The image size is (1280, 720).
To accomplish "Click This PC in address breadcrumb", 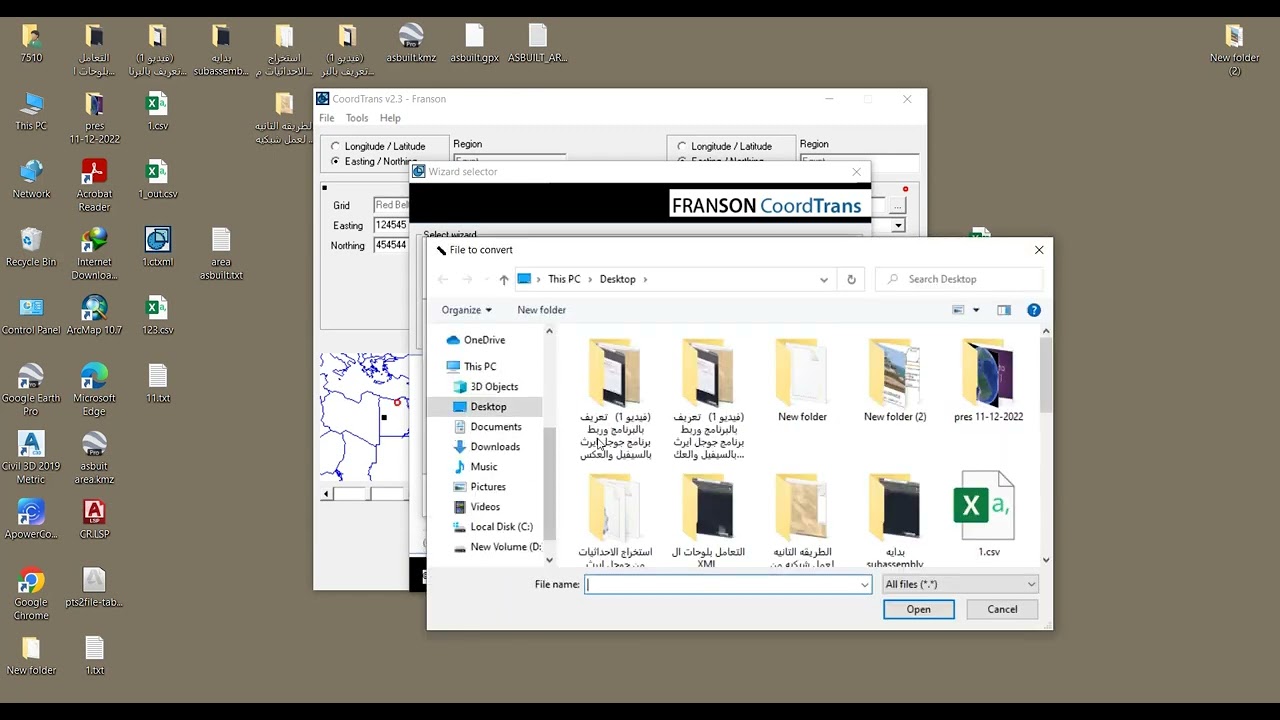I will 564,279.
